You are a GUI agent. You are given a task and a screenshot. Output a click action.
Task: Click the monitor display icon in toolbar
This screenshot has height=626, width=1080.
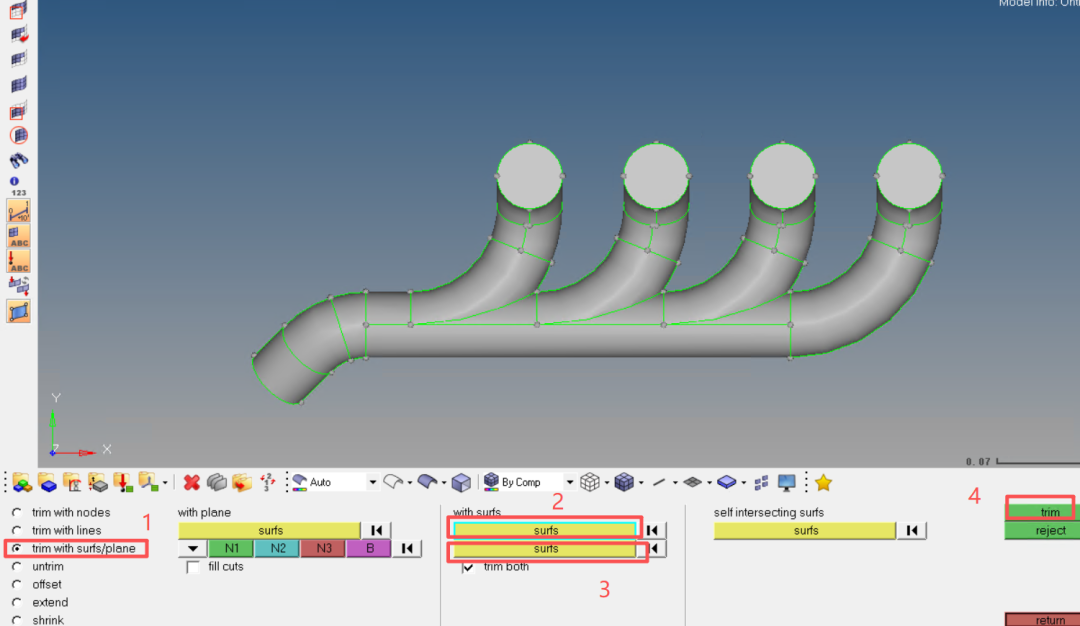(x=787, y=483)
